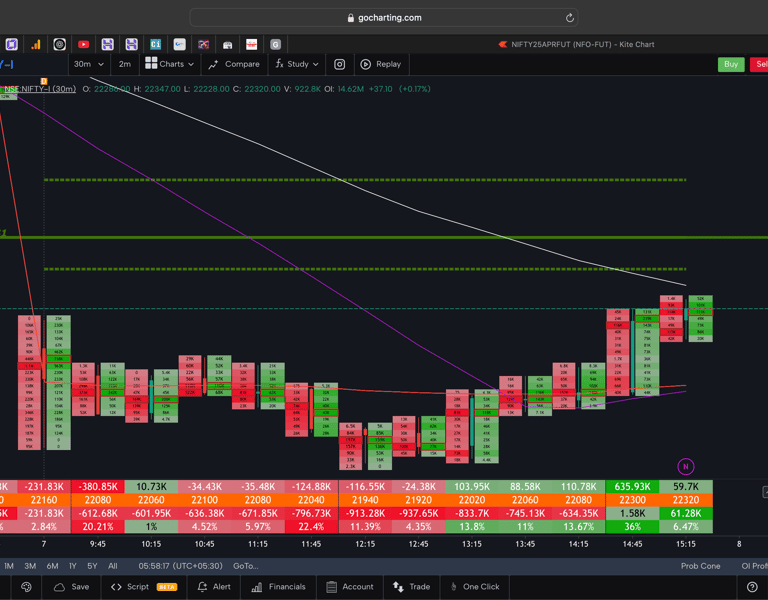The image size is (768, 600).
Task: Open the Trade panel
Action: point(411,587)
